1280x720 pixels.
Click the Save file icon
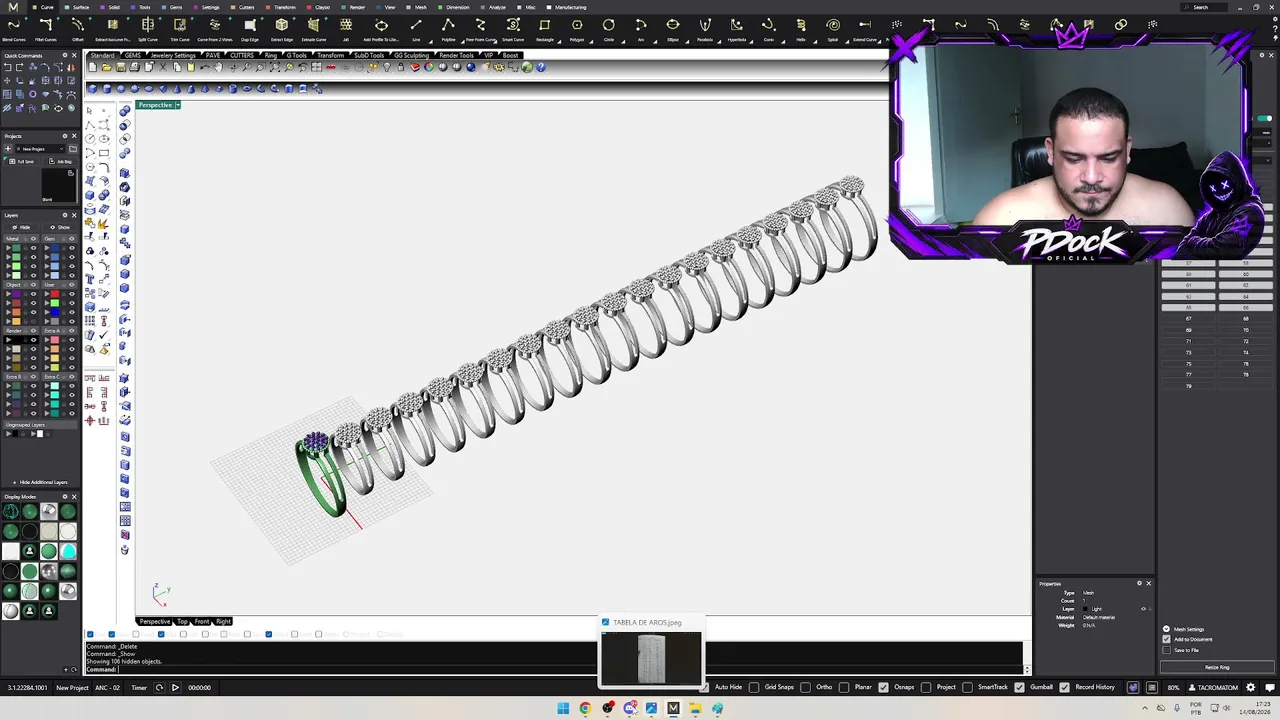pos(120,67)
